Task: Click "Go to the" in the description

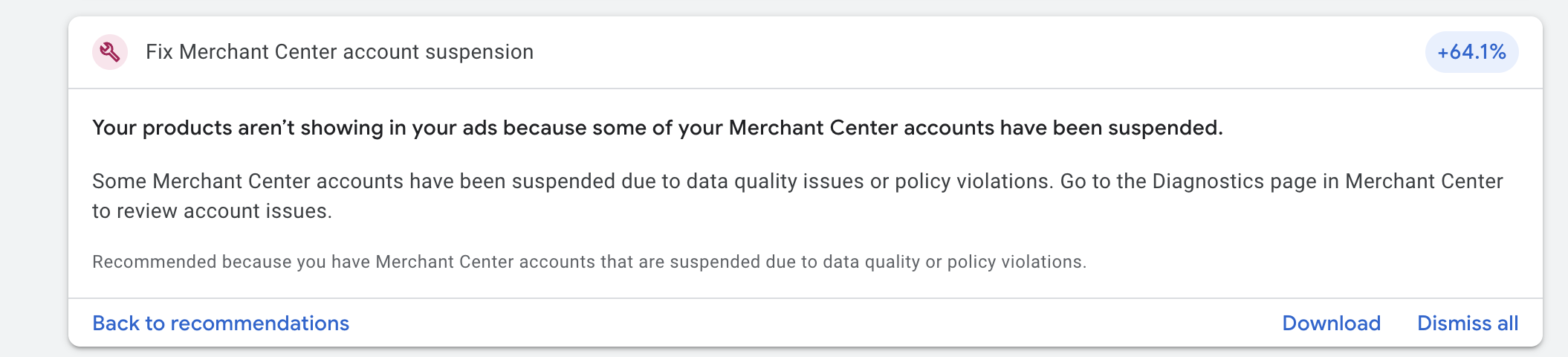Action: pyautogui.click(x=1103, y=181)
